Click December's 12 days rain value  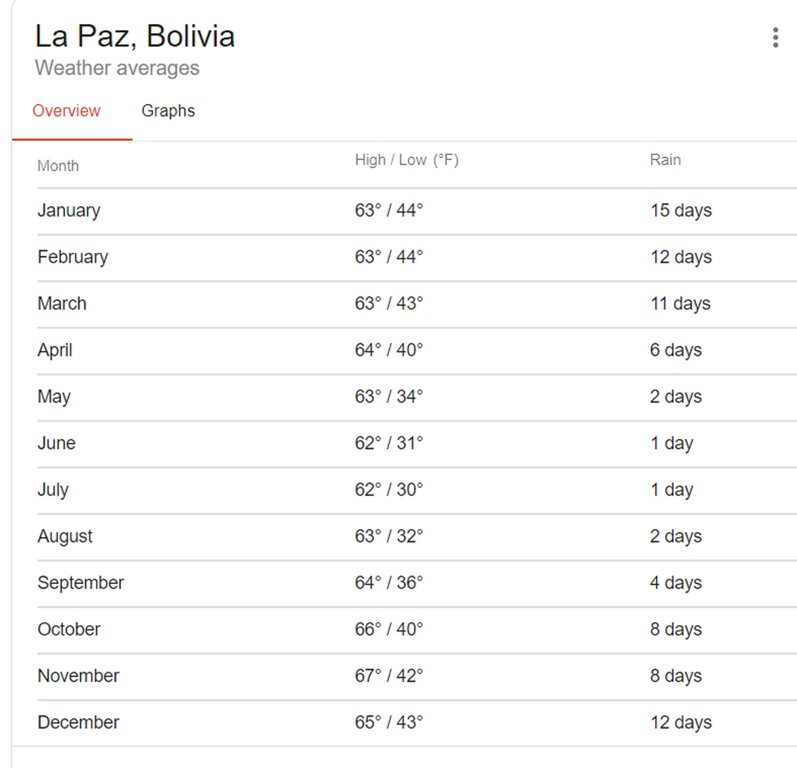(680, 722)
